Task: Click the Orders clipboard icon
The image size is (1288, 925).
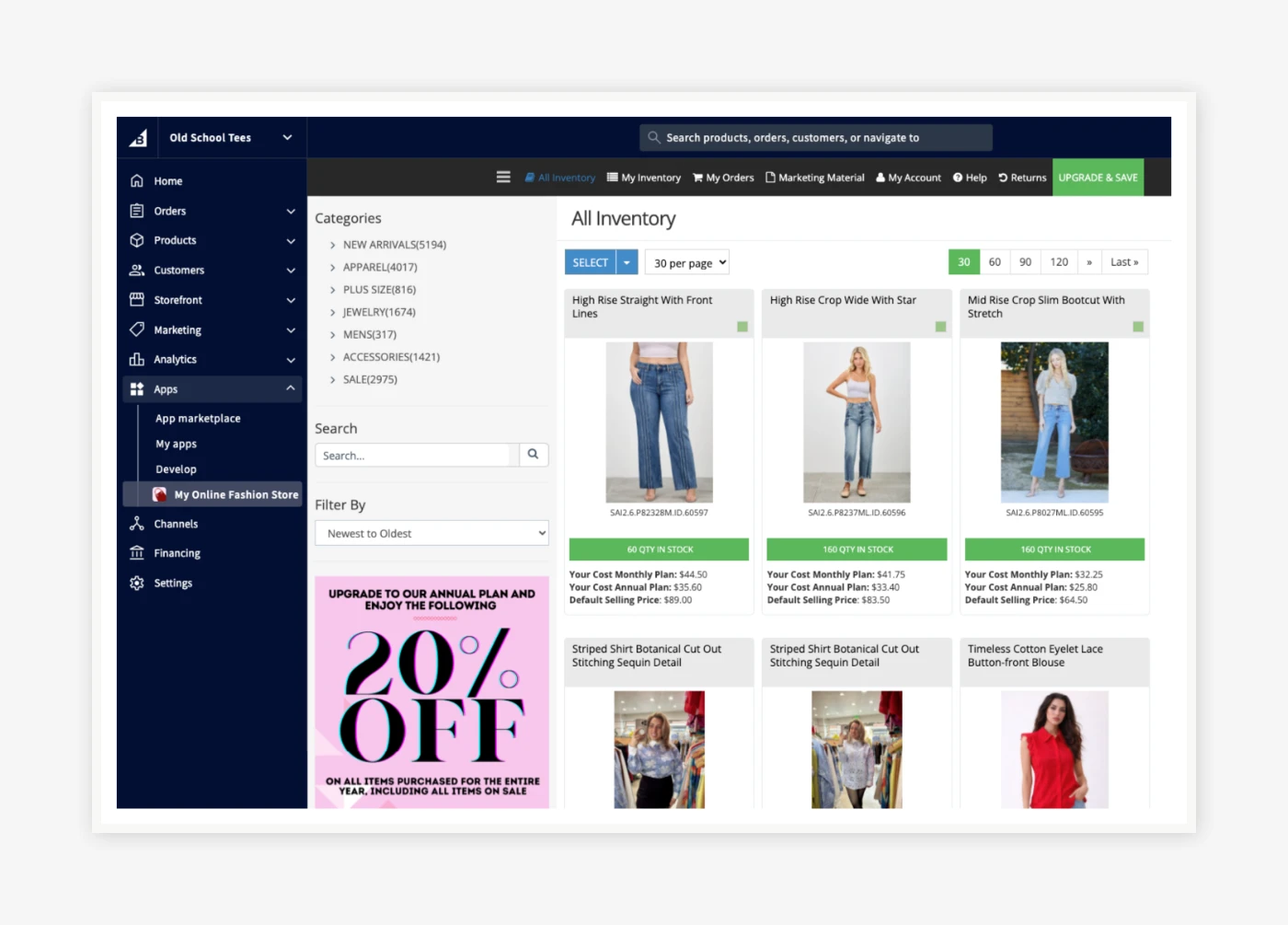Action: 137,211
